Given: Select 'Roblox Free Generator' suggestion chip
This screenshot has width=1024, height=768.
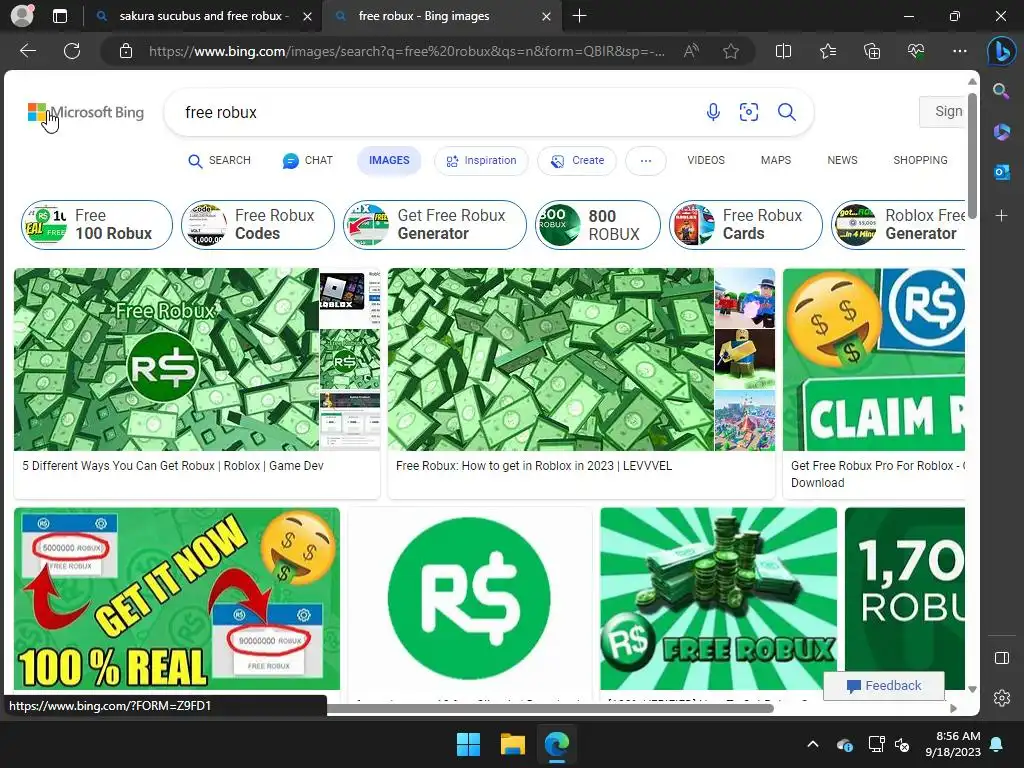Looking at the screenshot, I should pyautogui.click(x=899, y=225).
